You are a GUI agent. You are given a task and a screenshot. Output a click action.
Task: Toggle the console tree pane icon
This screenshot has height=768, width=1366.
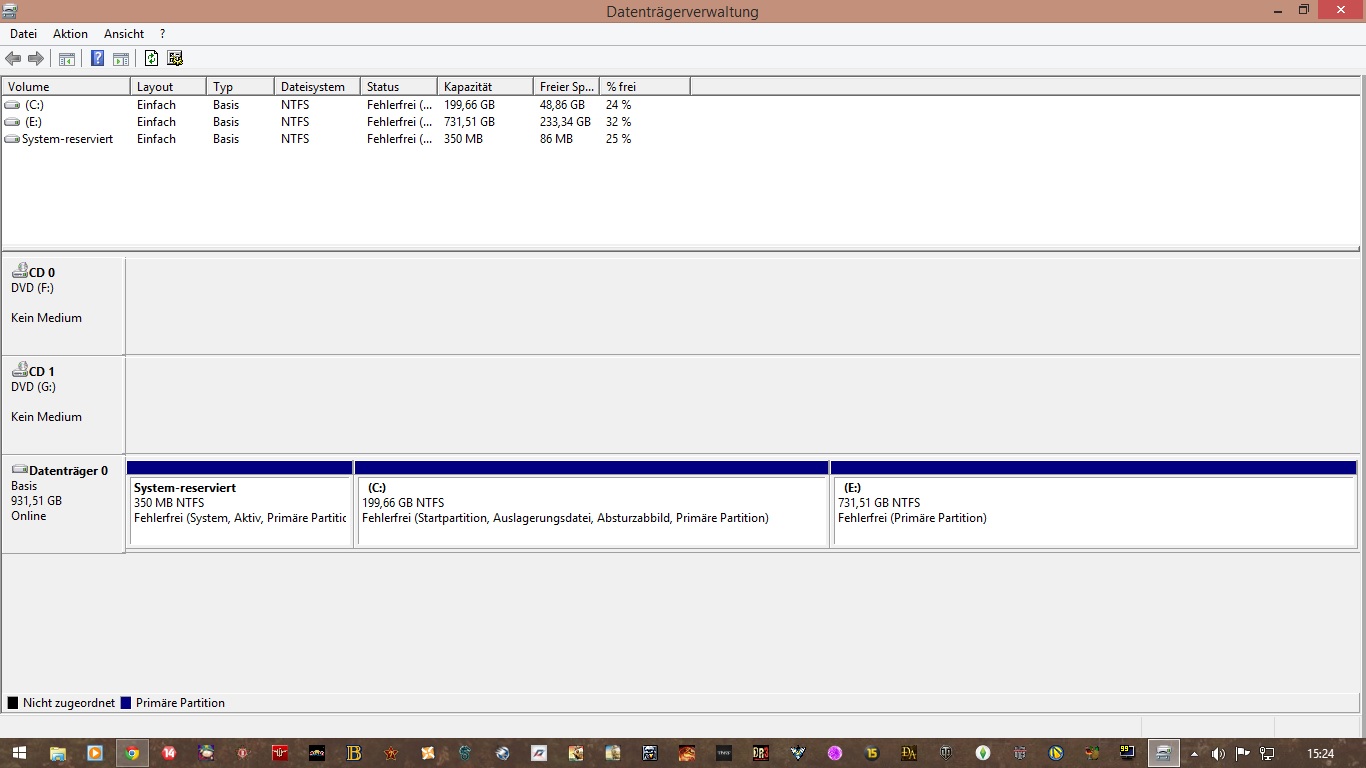point(67,59)
